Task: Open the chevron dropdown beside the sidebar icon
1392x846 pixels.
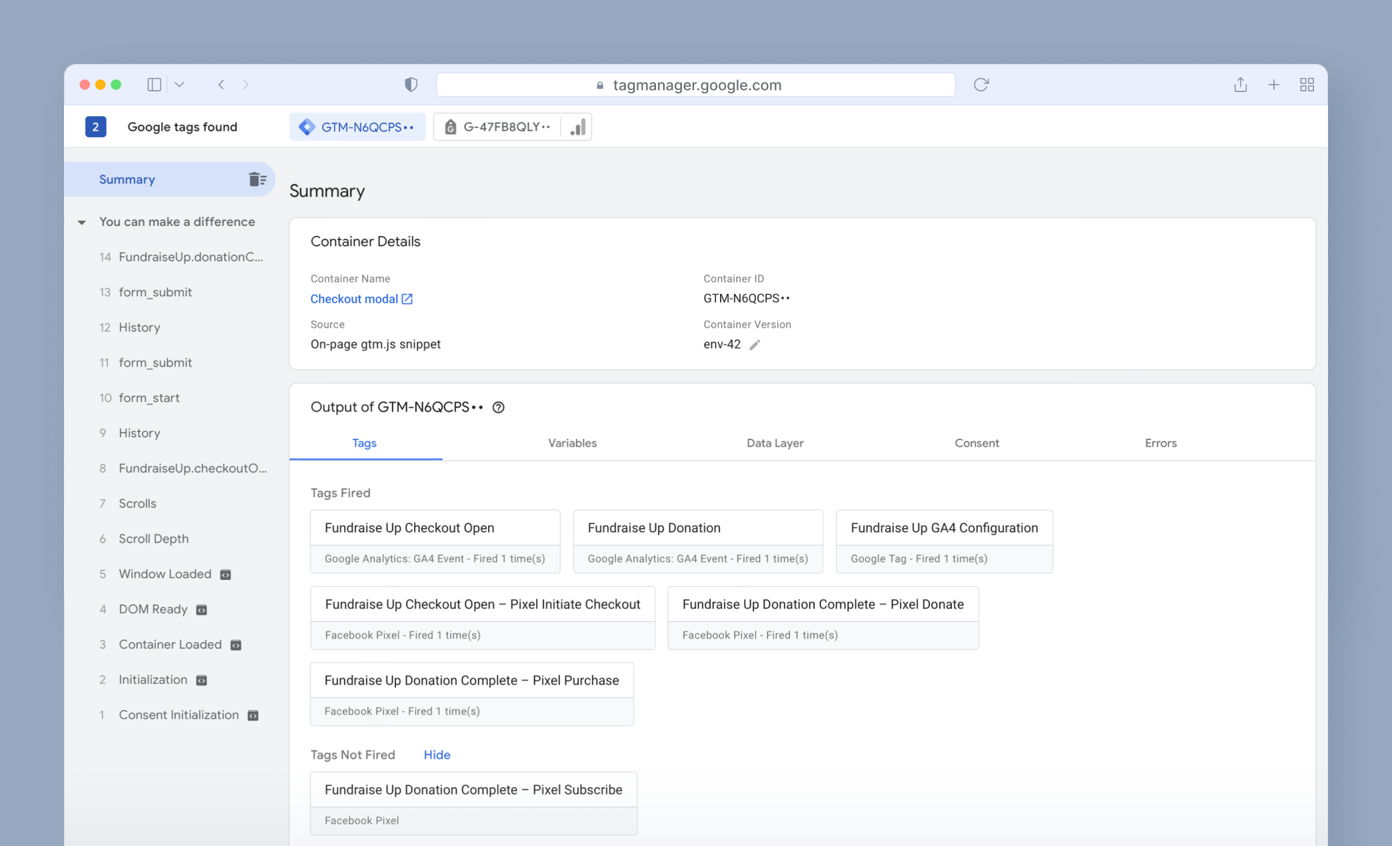Action: [179, 84]
